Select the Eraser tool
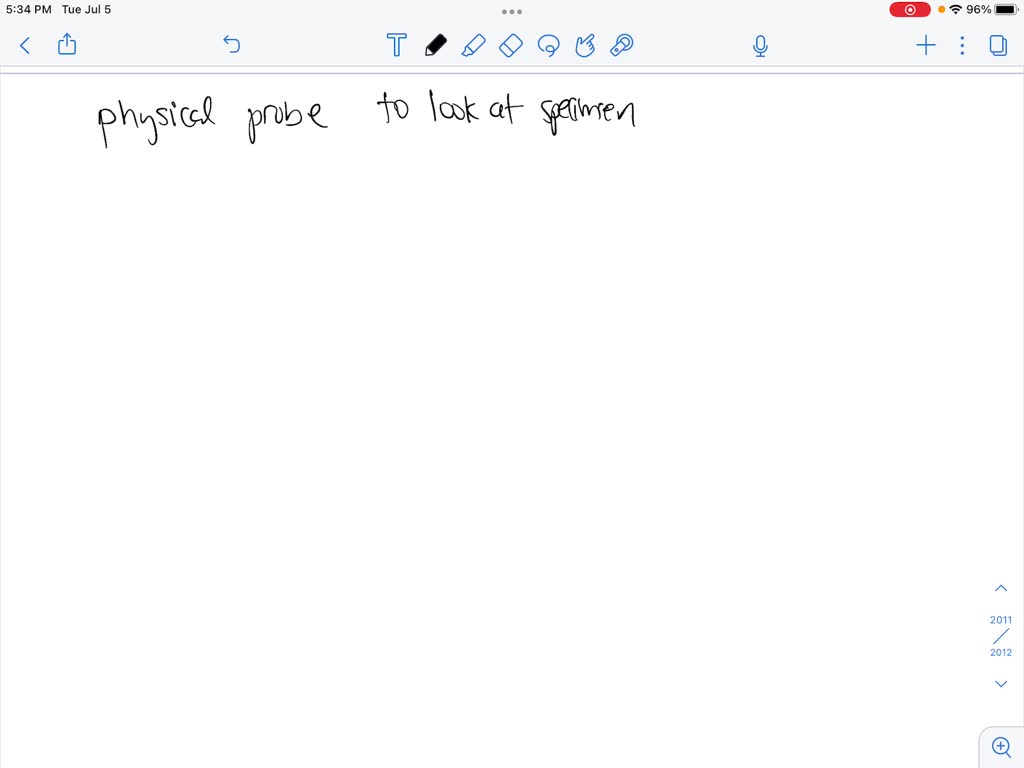 pos(511,45)
